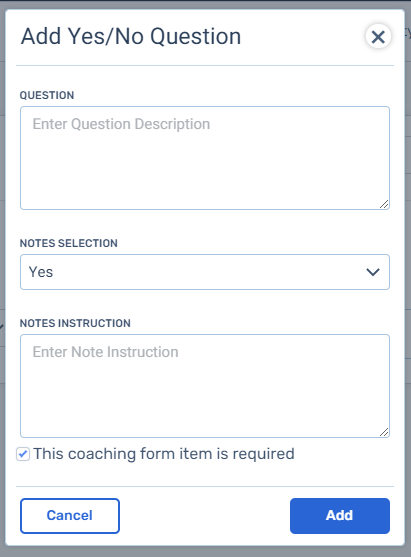Click the NOTES INSTRUCTION field label
411x557 pixels.
pyautogui.click(x=75, y=323)
